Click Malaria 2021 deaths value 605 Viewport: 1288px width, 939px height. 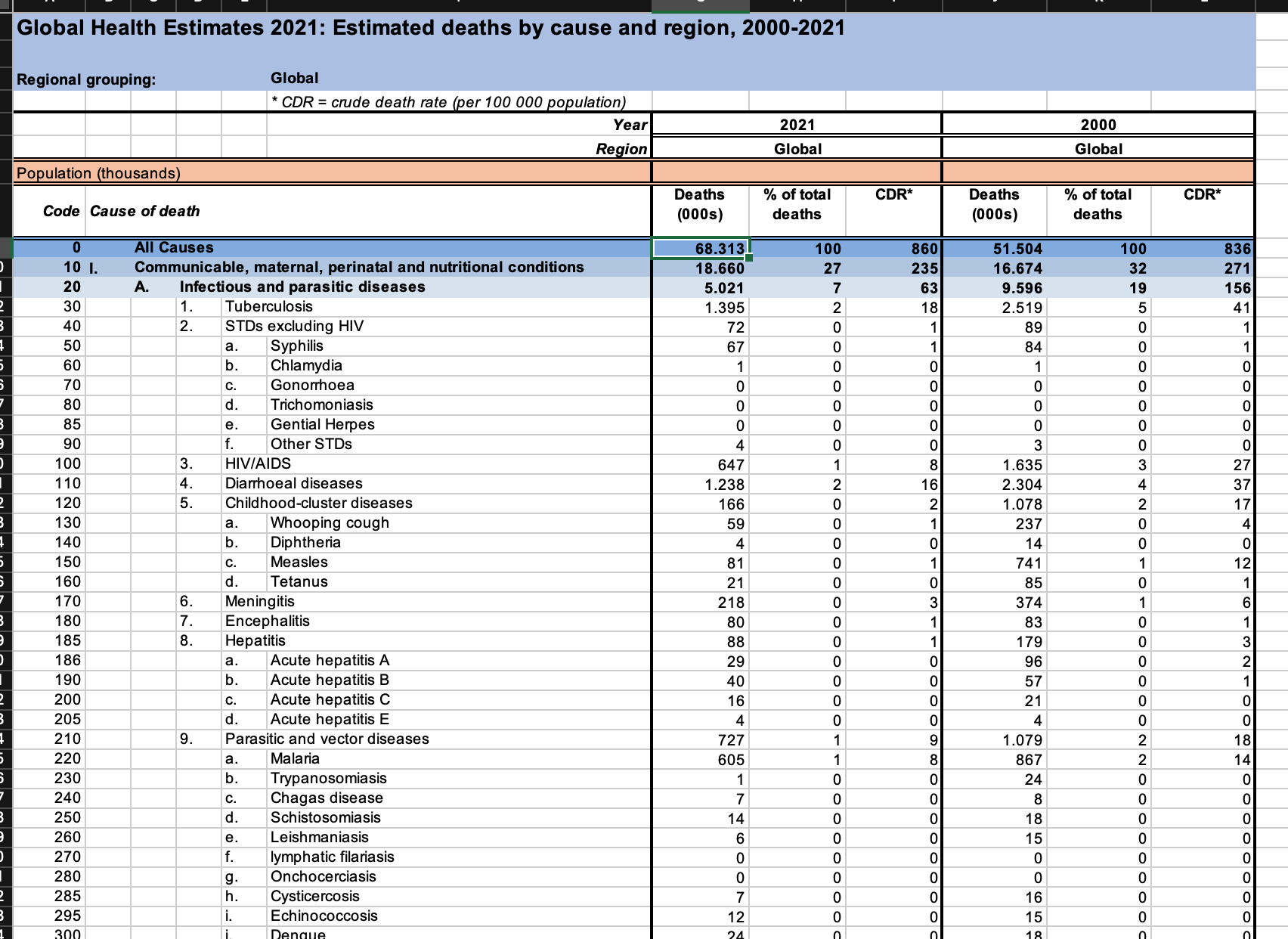(731, 760)
